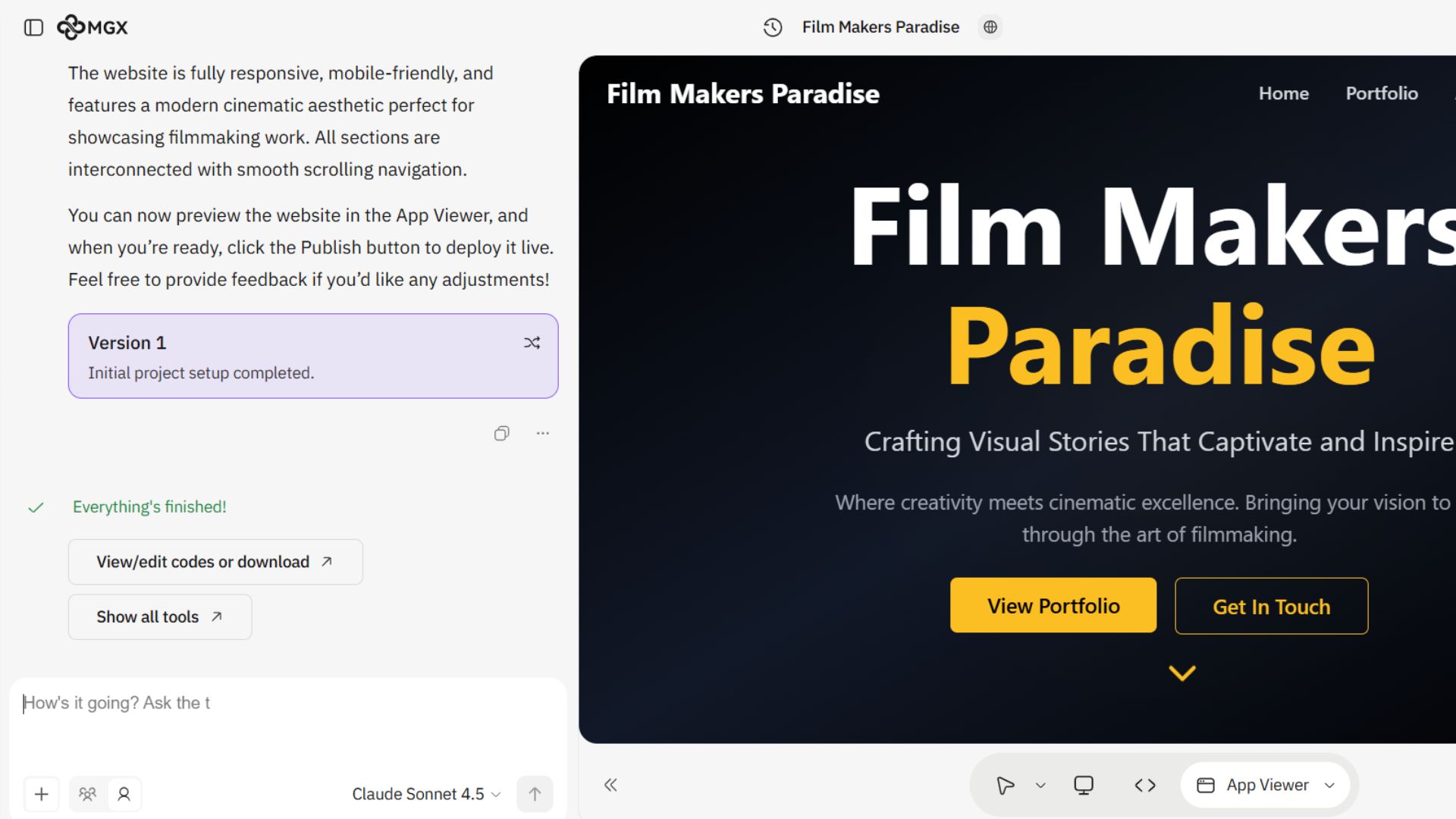Click the shuffle icon on Version 1
The height and width of the screenshot is (819, 1456).
click(532, 343)
